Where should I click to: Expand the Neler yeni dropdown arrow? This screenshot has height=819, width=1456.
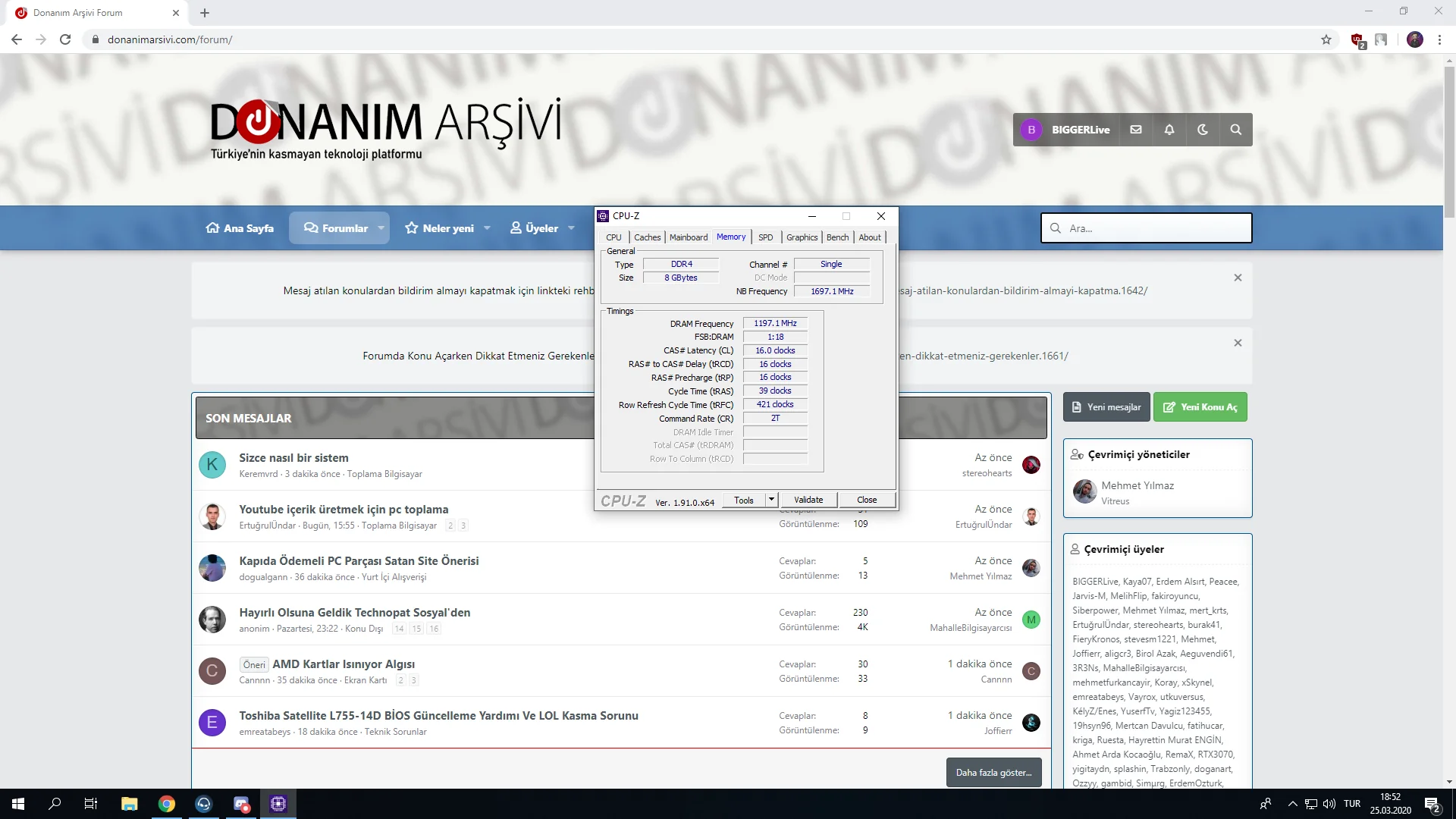pyautogui.click(x=487, y=228)
